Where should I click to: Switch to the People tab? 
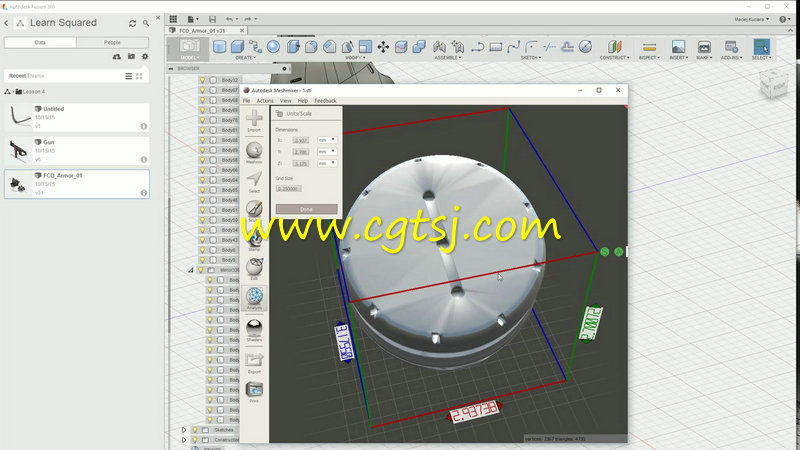112,42
